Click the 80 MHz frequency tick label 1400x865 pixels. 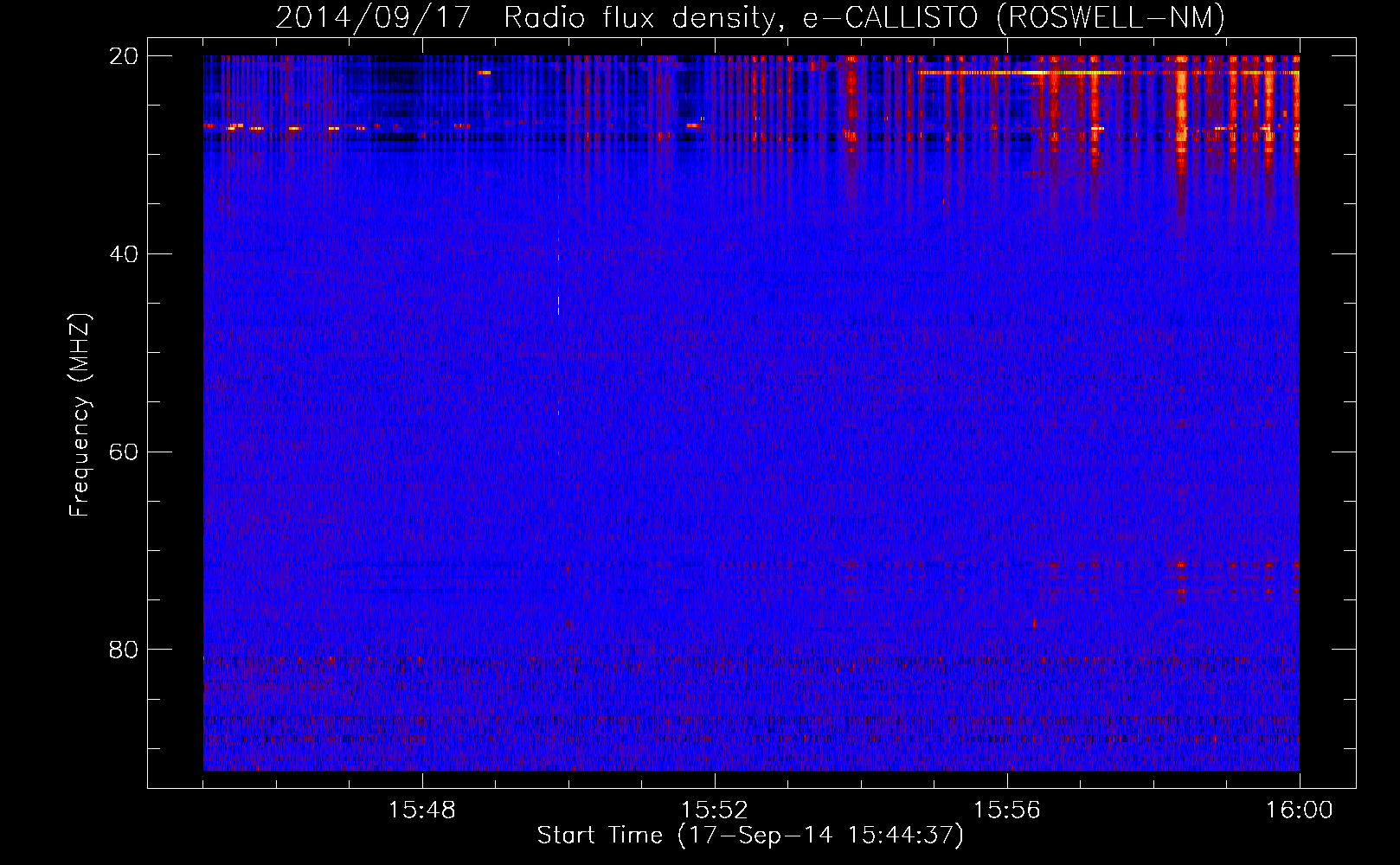pyautogui.click(x=124, y=650)
